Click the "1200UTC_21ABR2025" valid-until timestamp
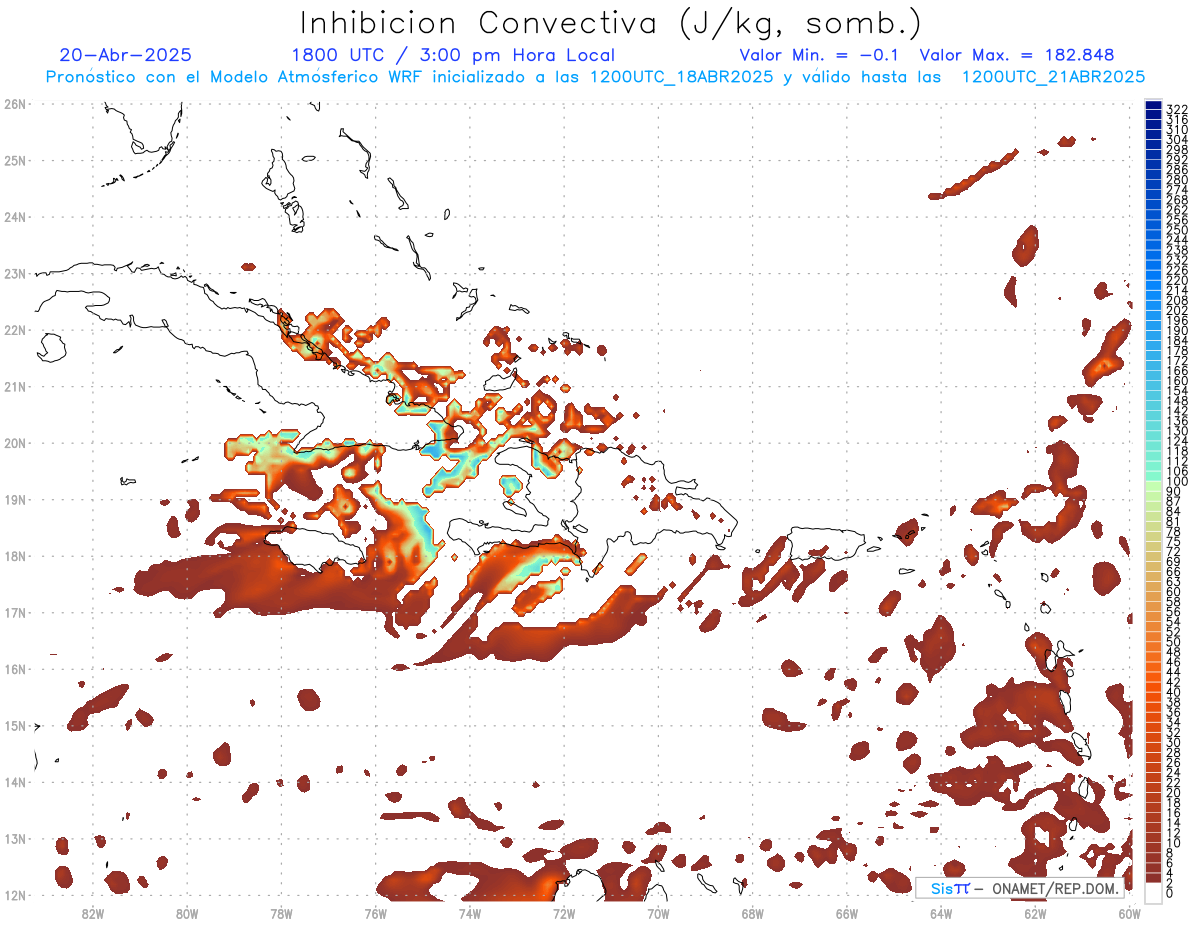 tap(1053, 77)
